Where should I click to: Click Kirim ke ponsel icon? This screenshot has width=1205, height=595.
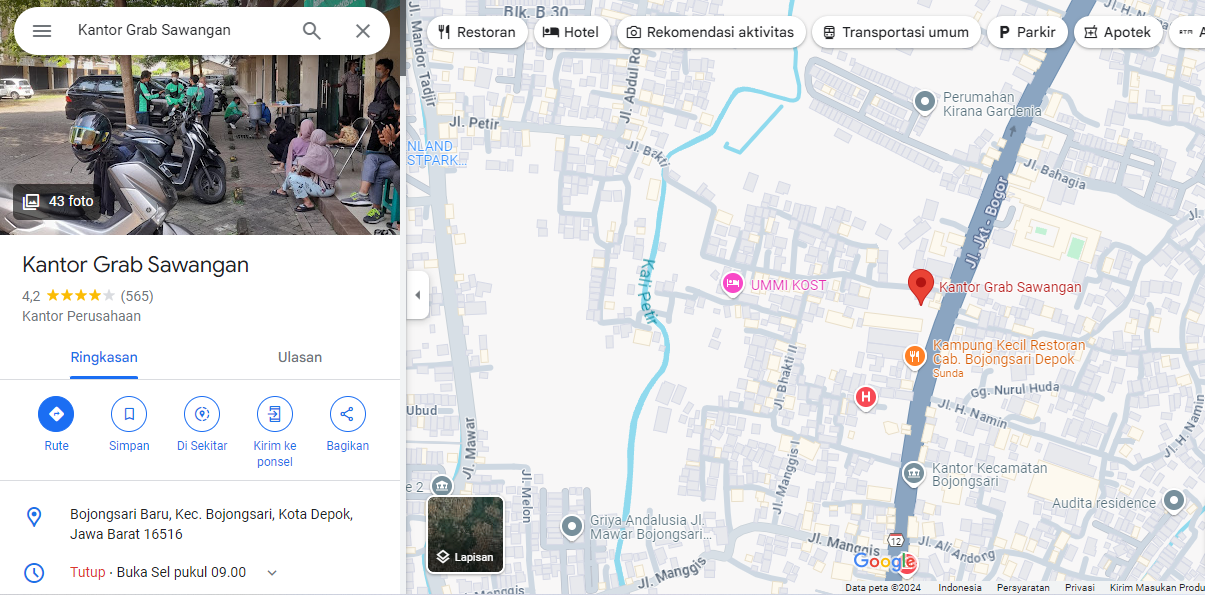point(275,414)
